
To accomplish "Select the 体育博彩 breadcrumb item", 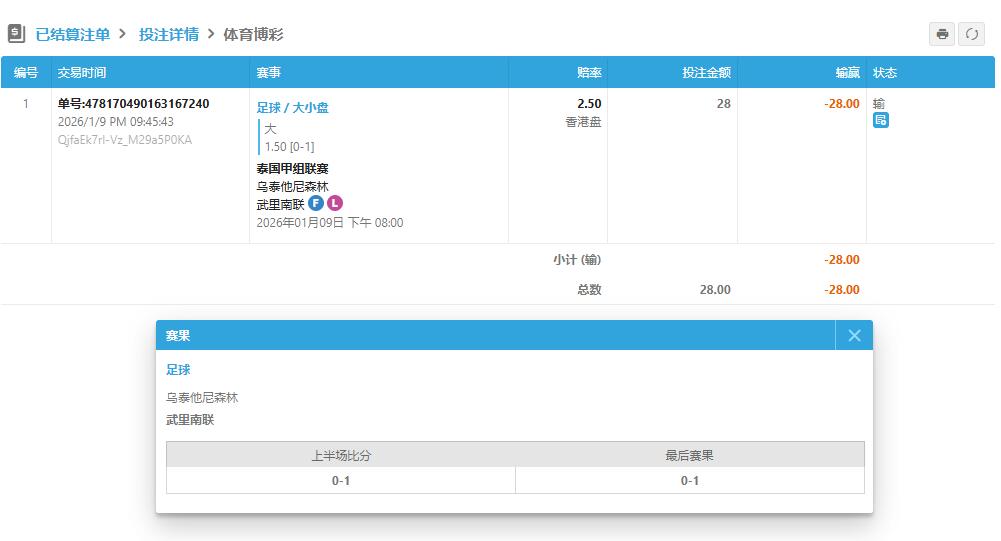I will click(253, 34).
